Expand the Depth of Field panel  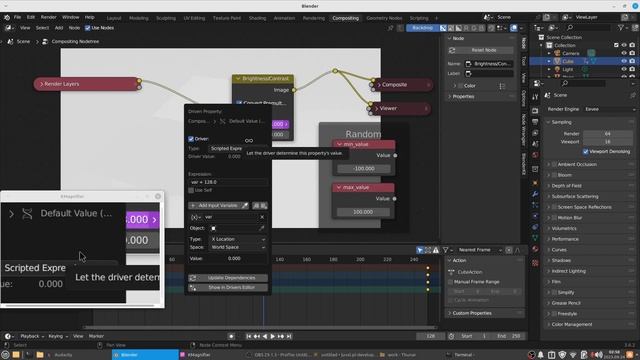coord(549,186)
